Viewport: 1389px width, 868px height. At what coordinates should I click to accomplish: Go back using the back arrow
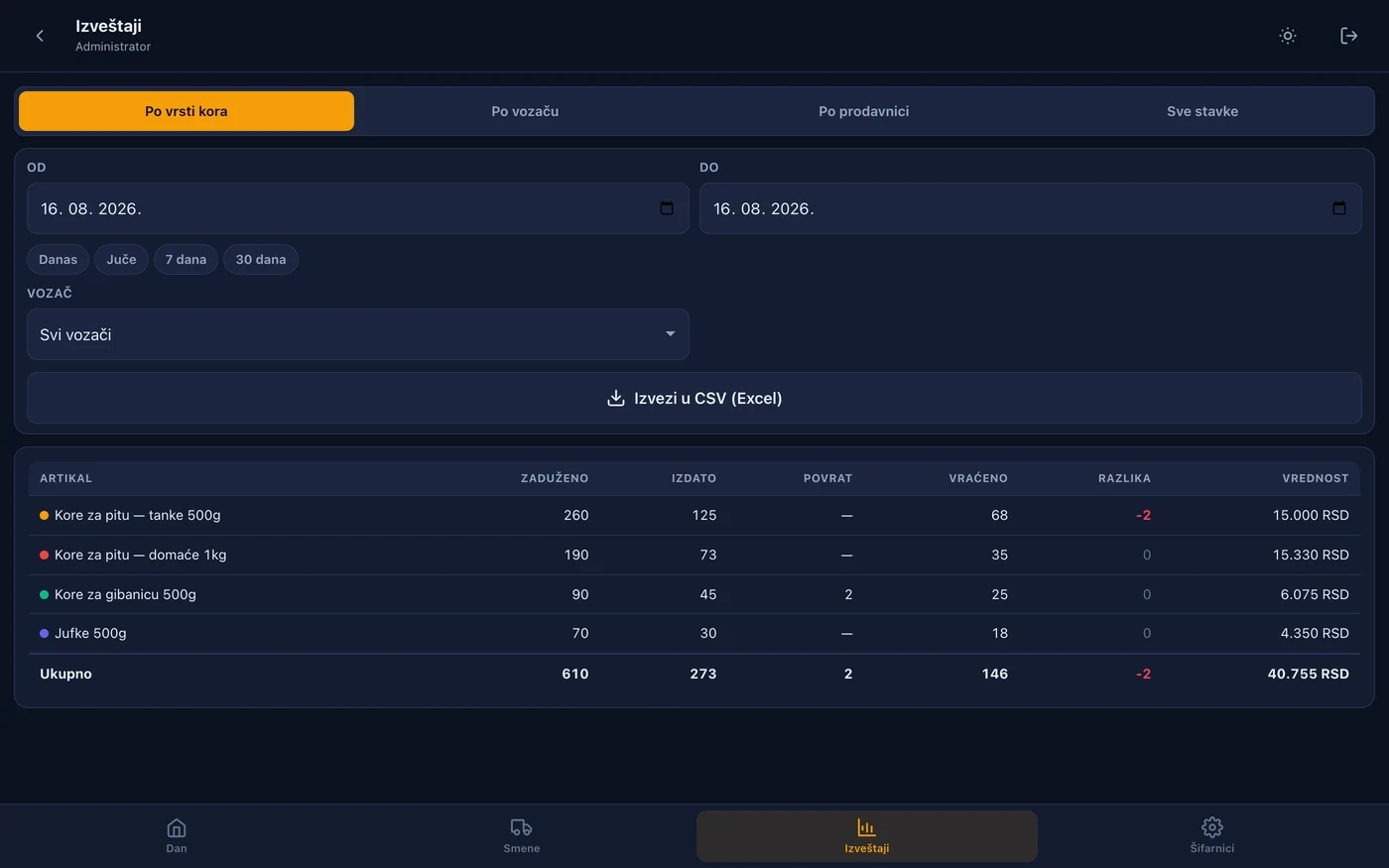(x=40, y=36)
